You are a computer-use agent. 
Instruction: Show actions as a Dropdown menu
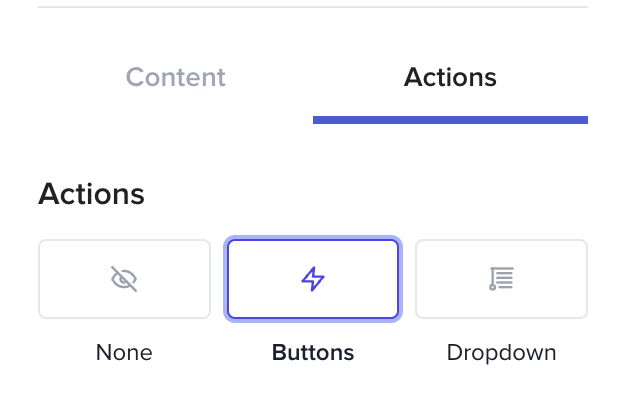[x=501, y=279]
